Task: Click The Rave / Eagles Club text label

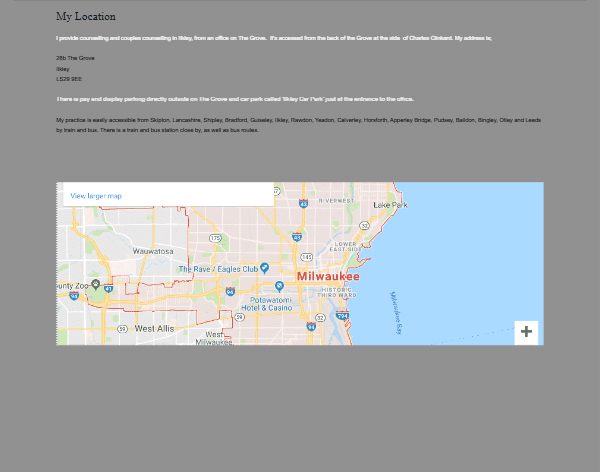Action: [x=218, y=269]
